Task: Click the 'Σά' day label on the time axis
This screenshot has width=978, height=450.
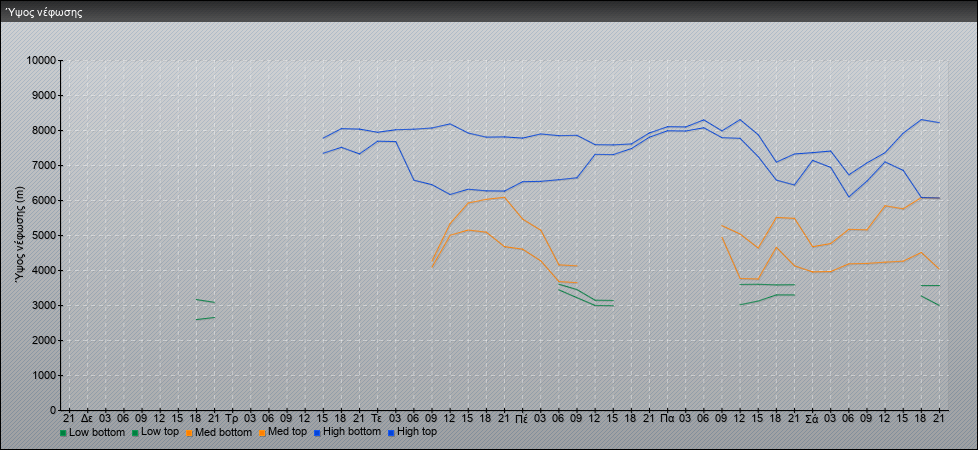Action: coord(811,418)
